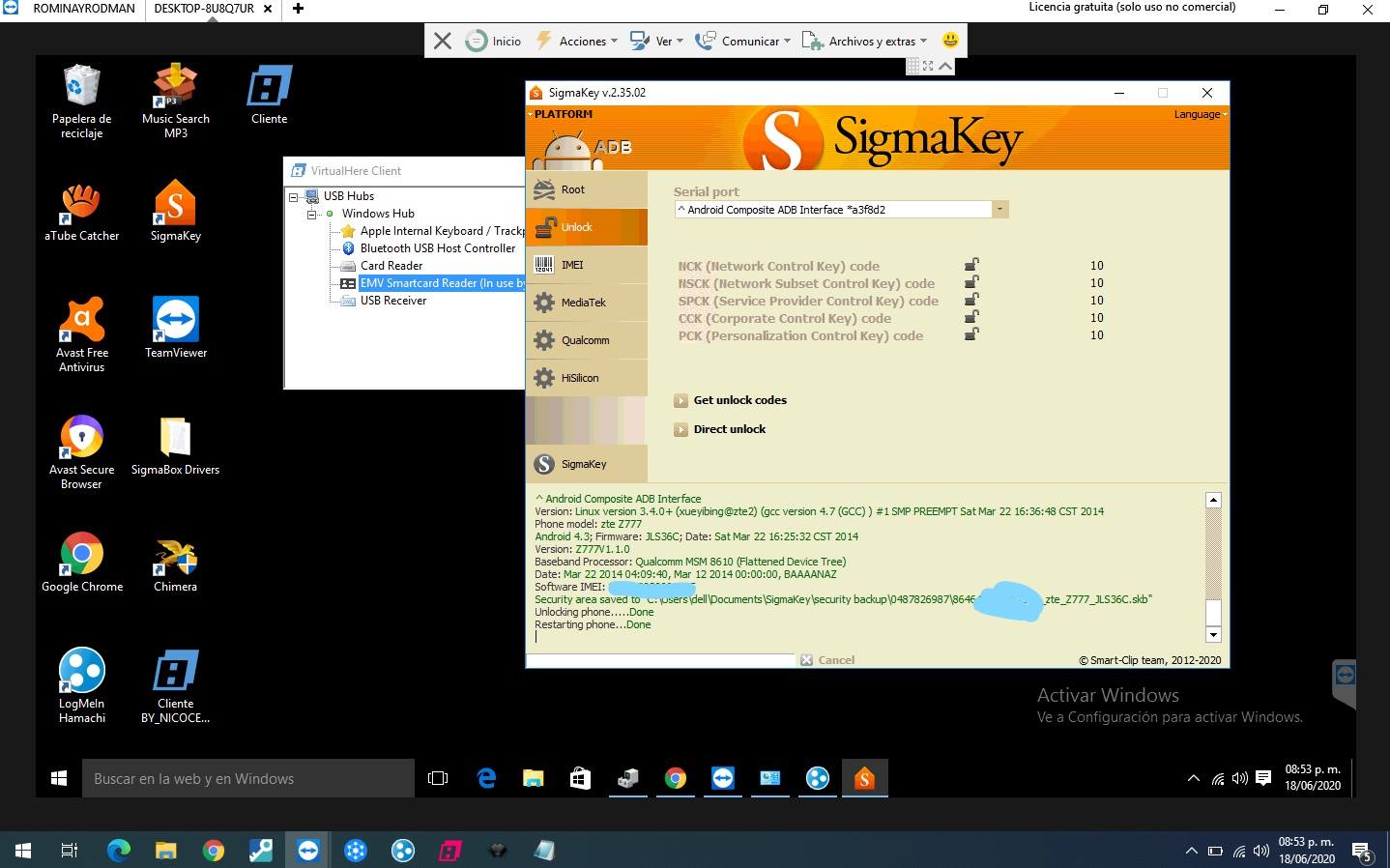Open the Comunicar menu in TeamViewer toolbar
The height and width of the screenshot is (868, 1390).
[742, 41]
